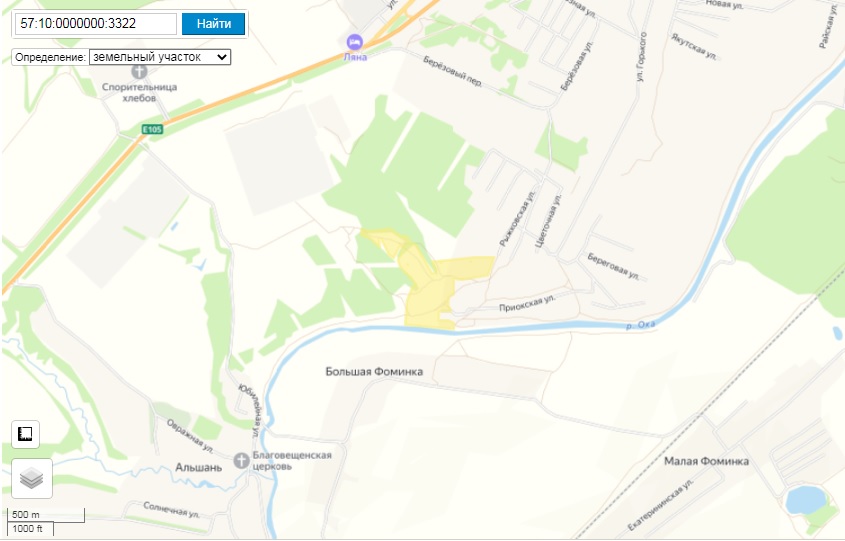845x541 pixels.
Task: Click the Благовещенская церковь cross marker
Action: click(x=241, y=461)
